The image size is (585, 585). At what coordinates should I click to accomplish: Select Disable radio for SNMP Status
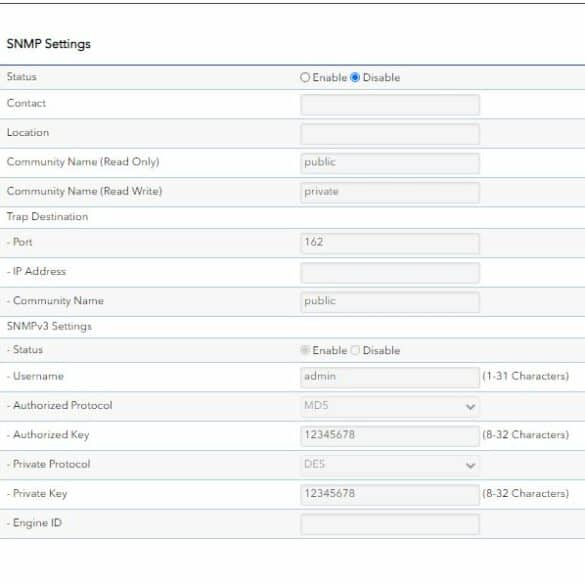355,77
